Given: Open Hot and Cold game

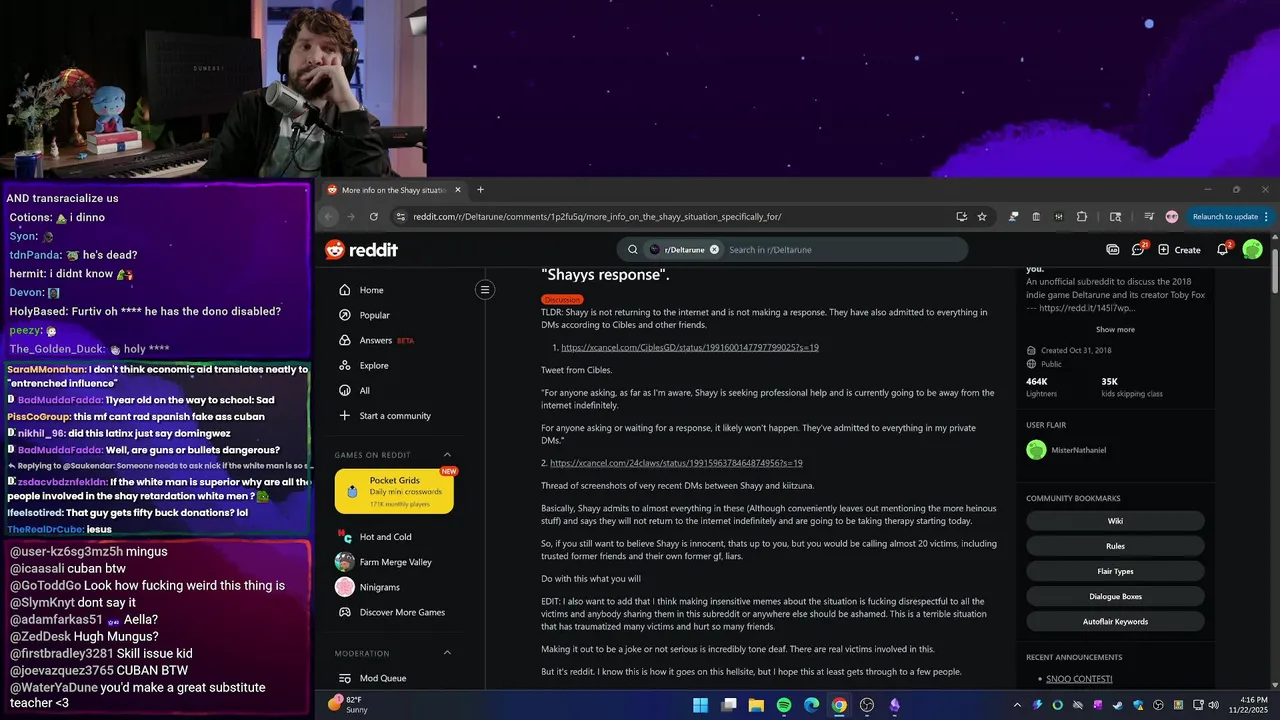Looking at the screenshot, I should pos(385,537).
